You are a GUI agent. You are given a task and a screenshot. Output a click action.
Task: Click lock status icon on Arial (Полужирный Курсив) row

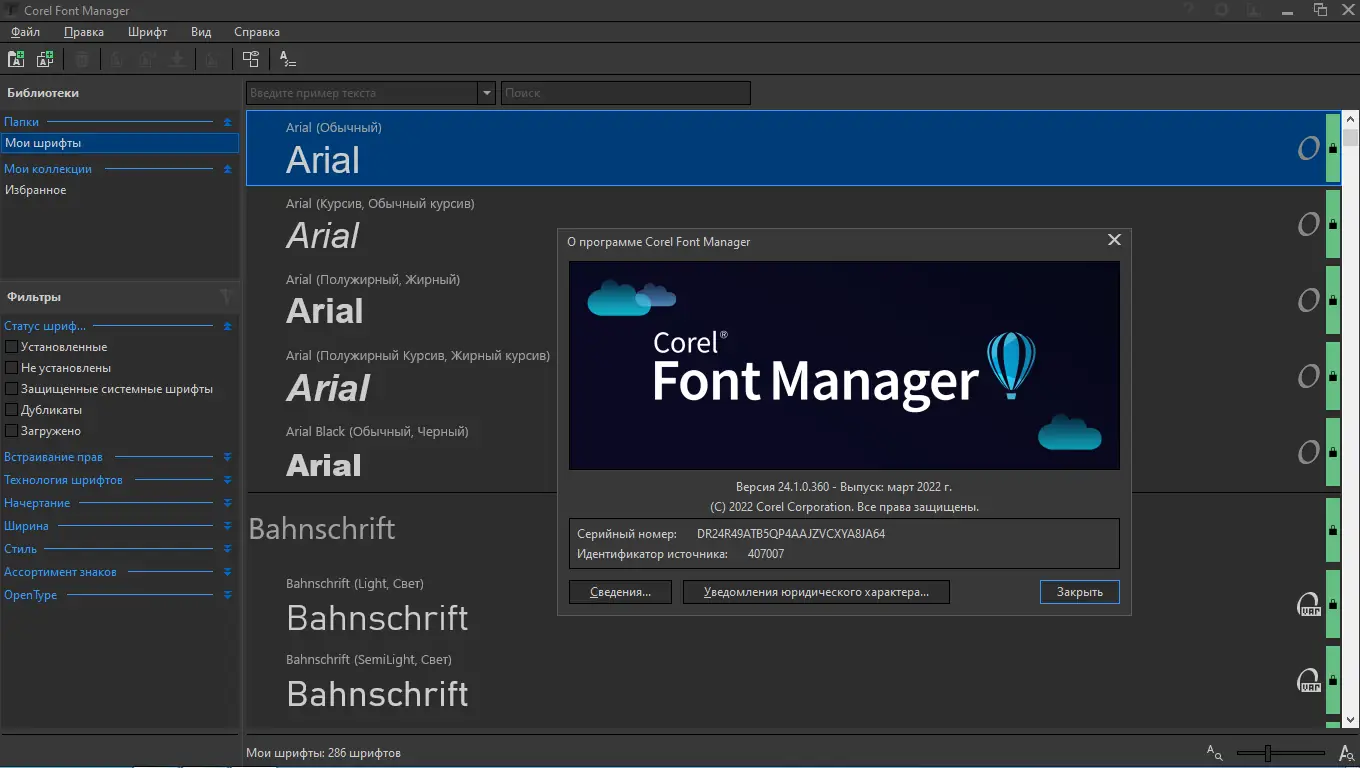[x=1333, y=376]
